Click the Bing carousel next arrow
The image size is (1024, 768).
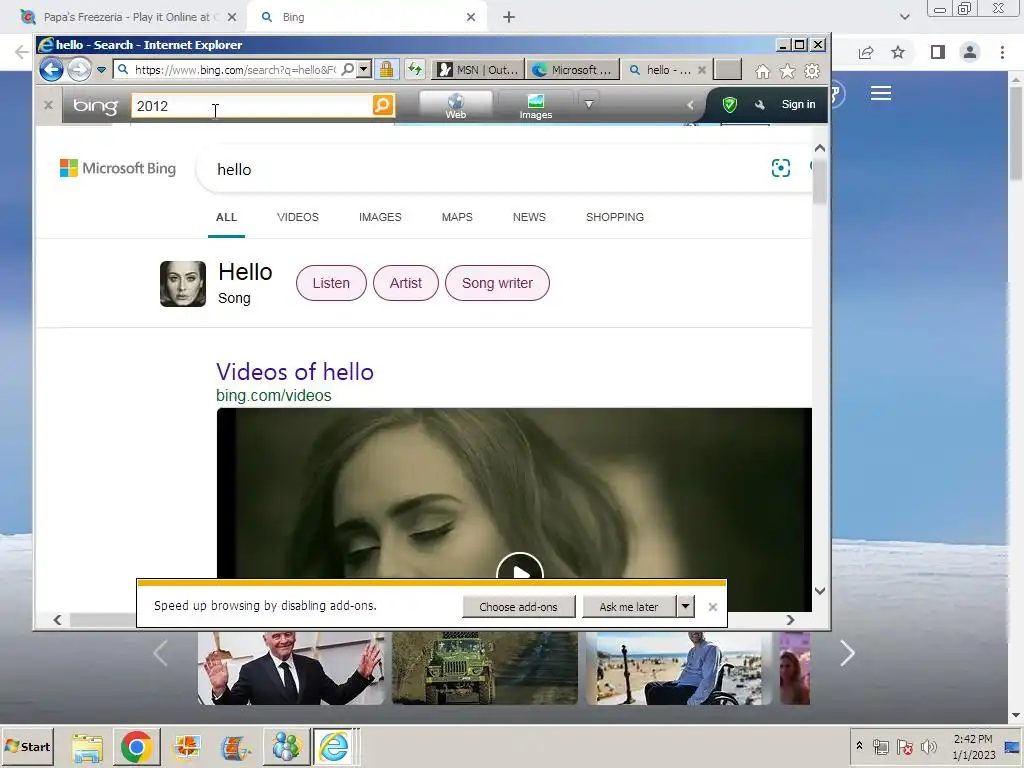pyautogui.click(x=847, y=653)
